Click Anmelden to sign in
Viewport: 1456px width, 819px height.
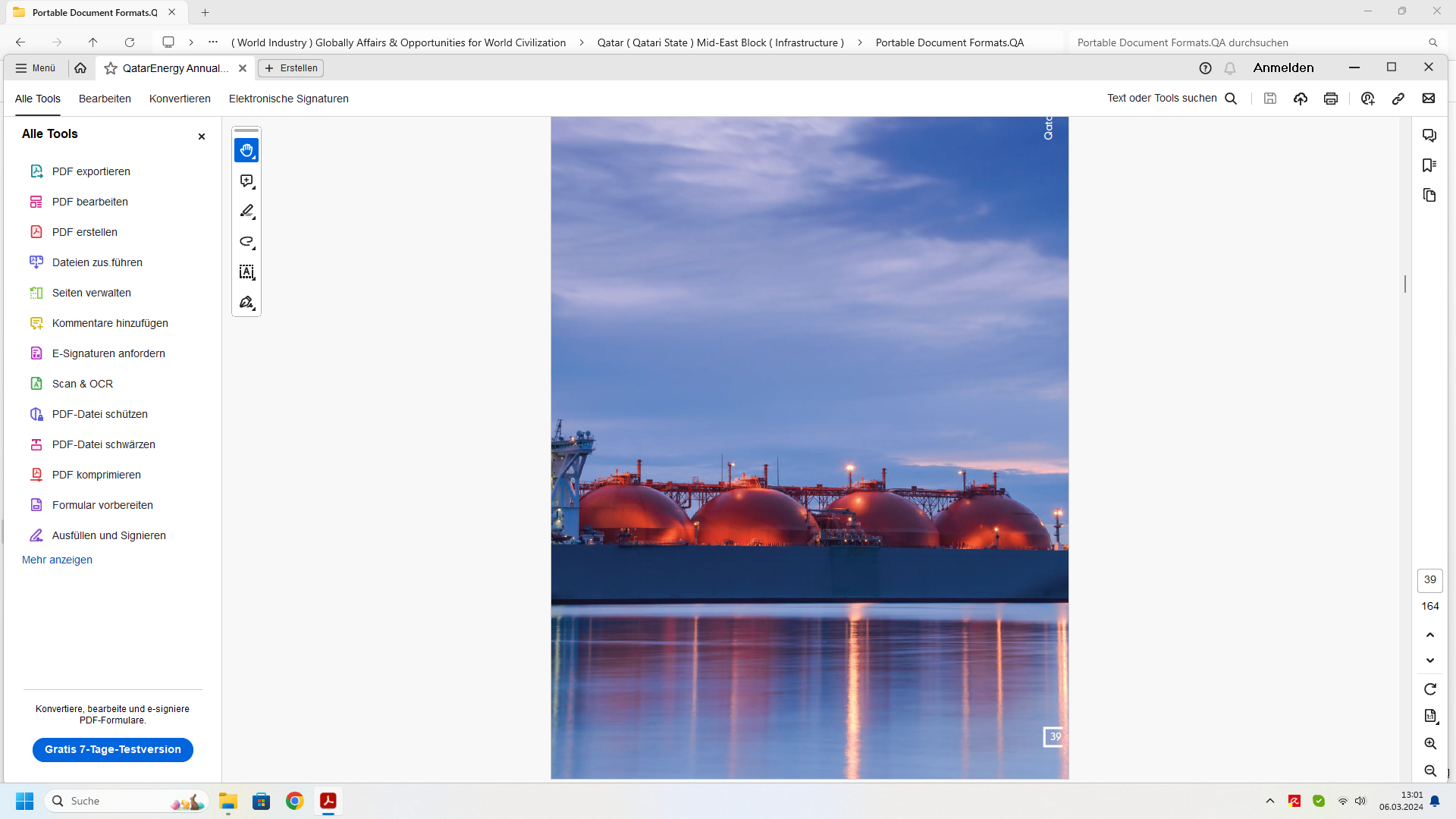(x=1283, y=67)
